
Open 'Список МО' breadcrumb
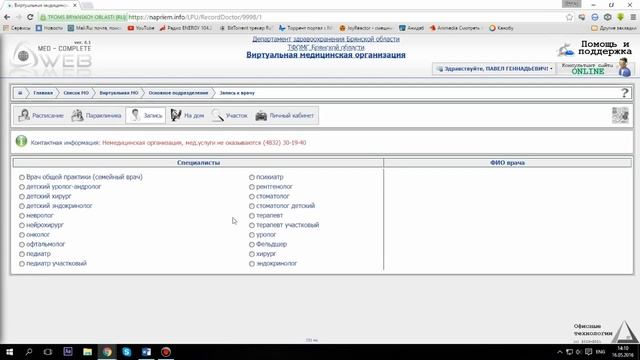click(x=76, y=93)
